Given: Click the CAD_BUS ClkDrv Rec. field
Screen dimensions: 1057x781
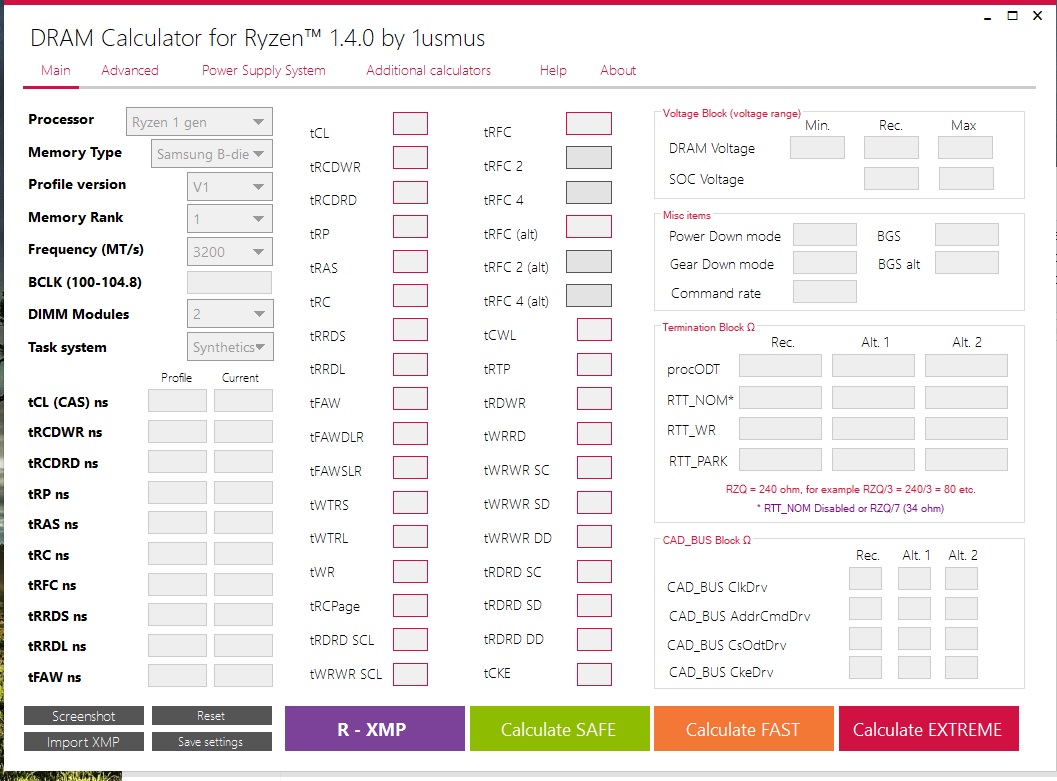Looking at the screenshot, I should pyautogui.click(x=866, y=579).
